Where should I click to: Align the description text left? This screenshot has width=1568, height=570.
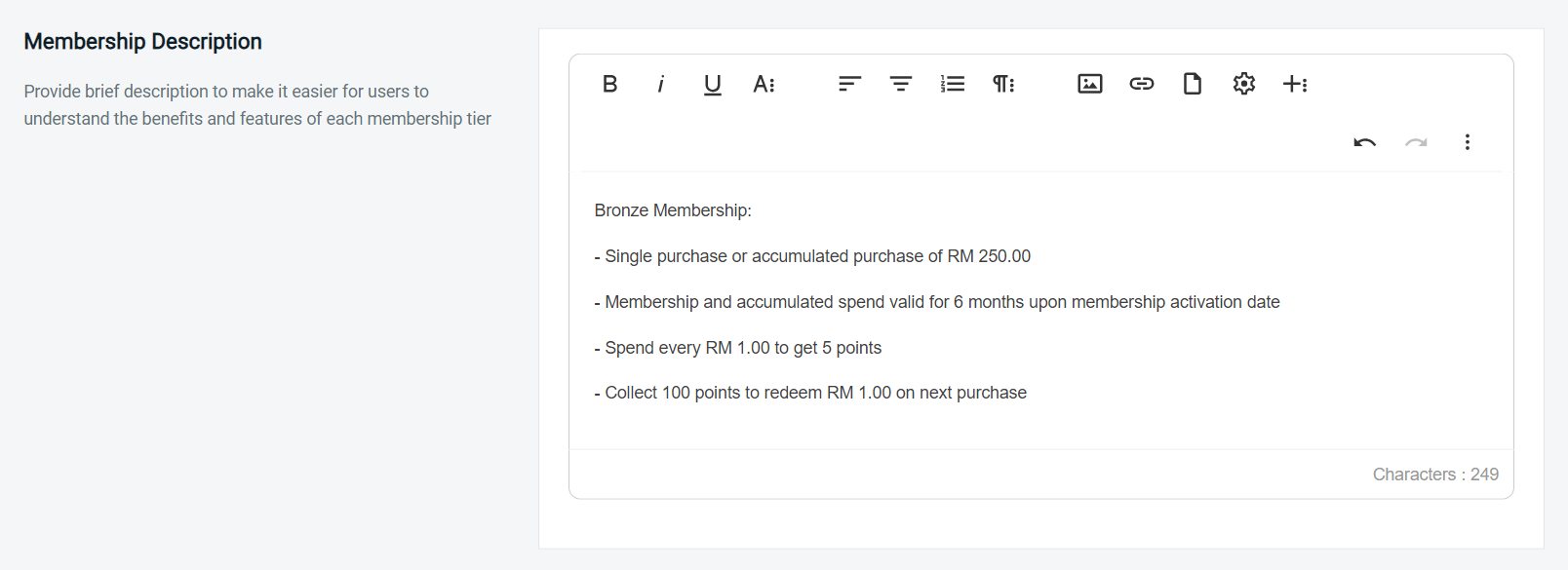(848, 84)
